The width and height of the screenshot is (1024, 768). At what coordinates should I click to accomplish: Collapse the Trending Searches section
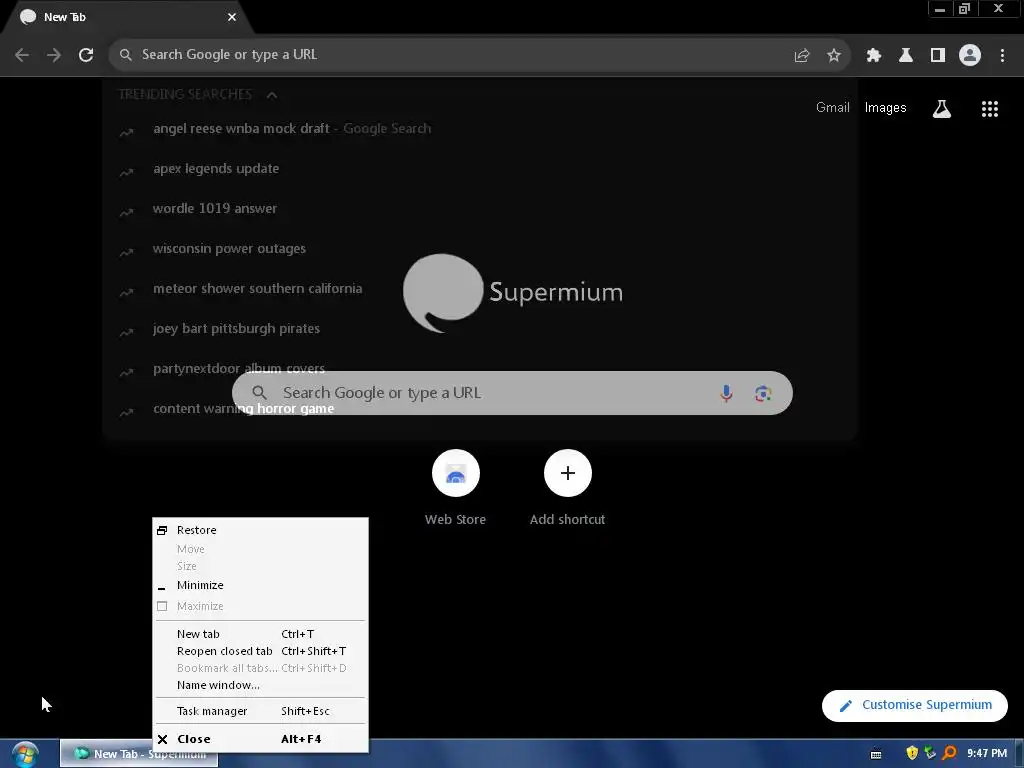coord(272,95)
